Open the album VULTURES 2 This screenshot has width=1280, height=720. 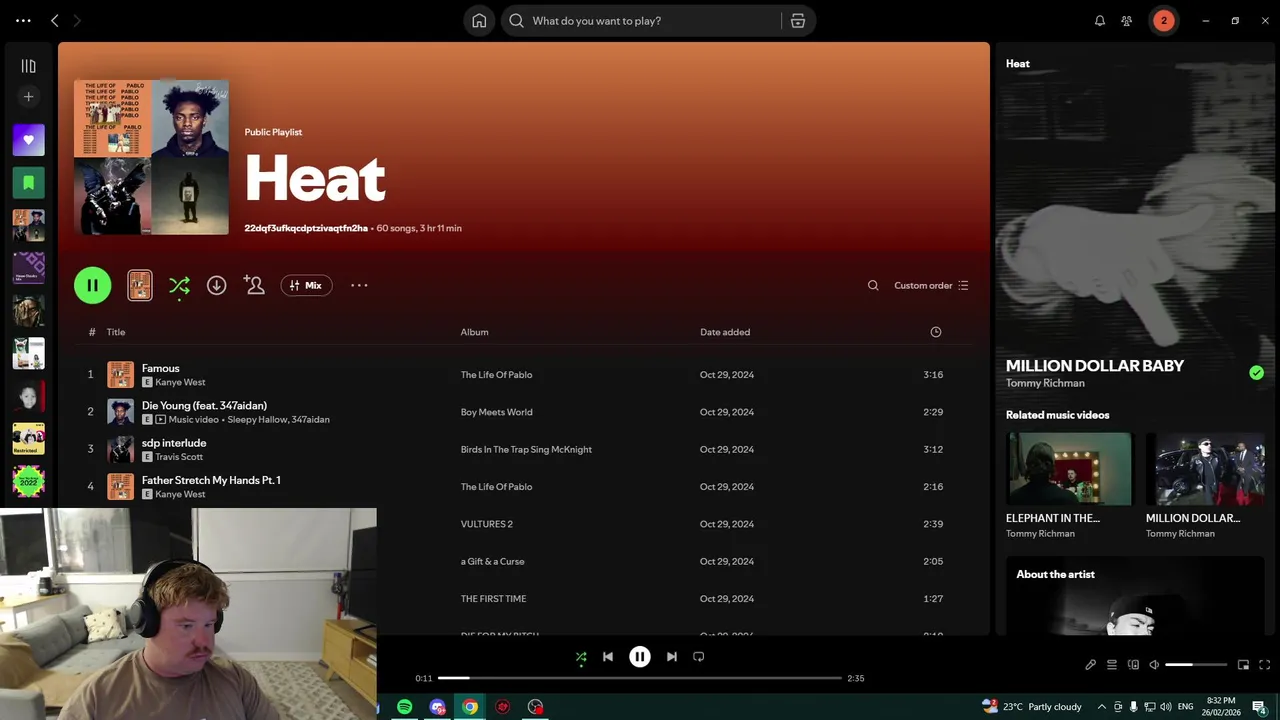[486, 524]
